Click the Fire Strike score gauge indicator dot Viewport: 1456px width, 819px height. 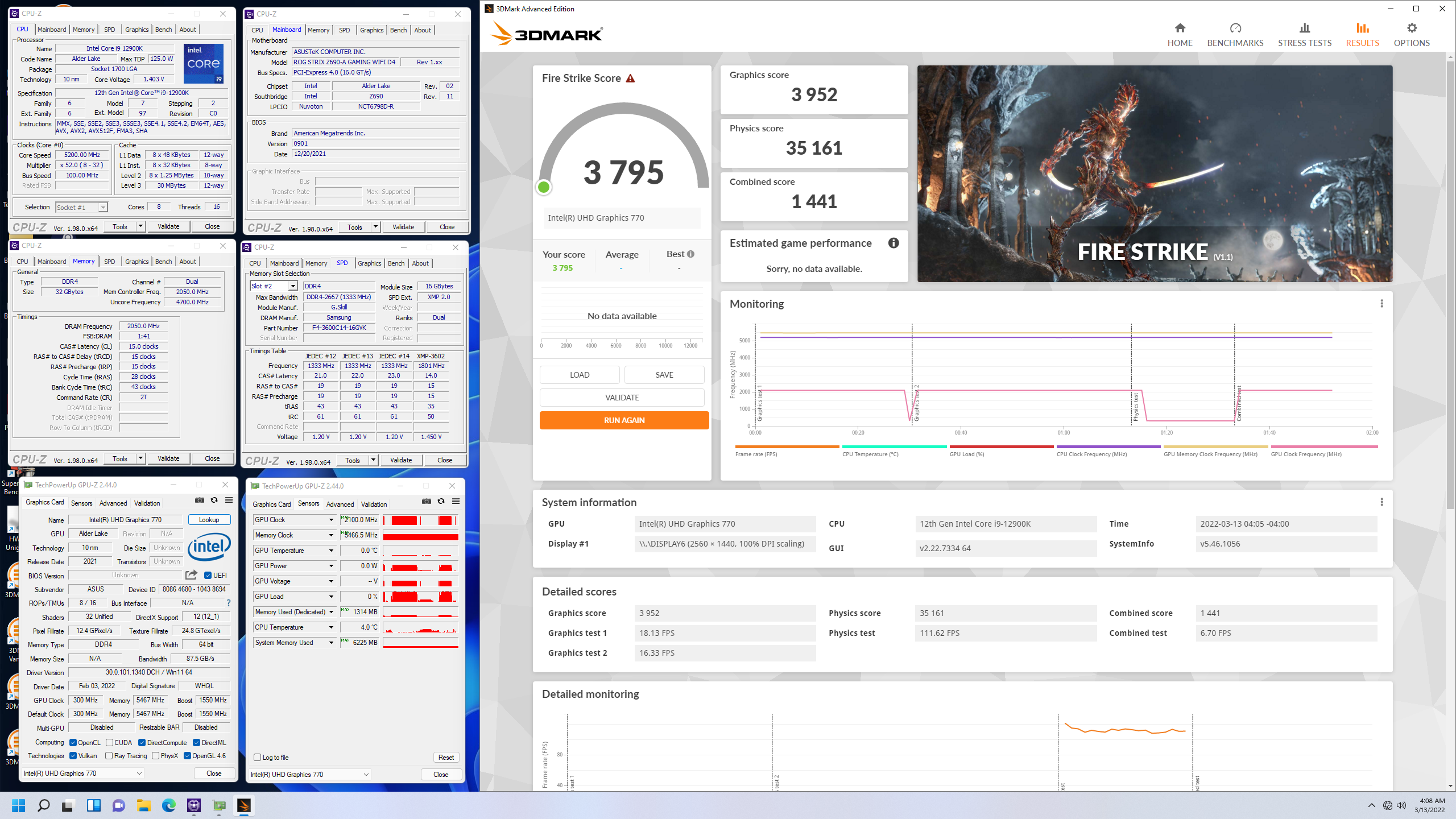pos(544,187)
